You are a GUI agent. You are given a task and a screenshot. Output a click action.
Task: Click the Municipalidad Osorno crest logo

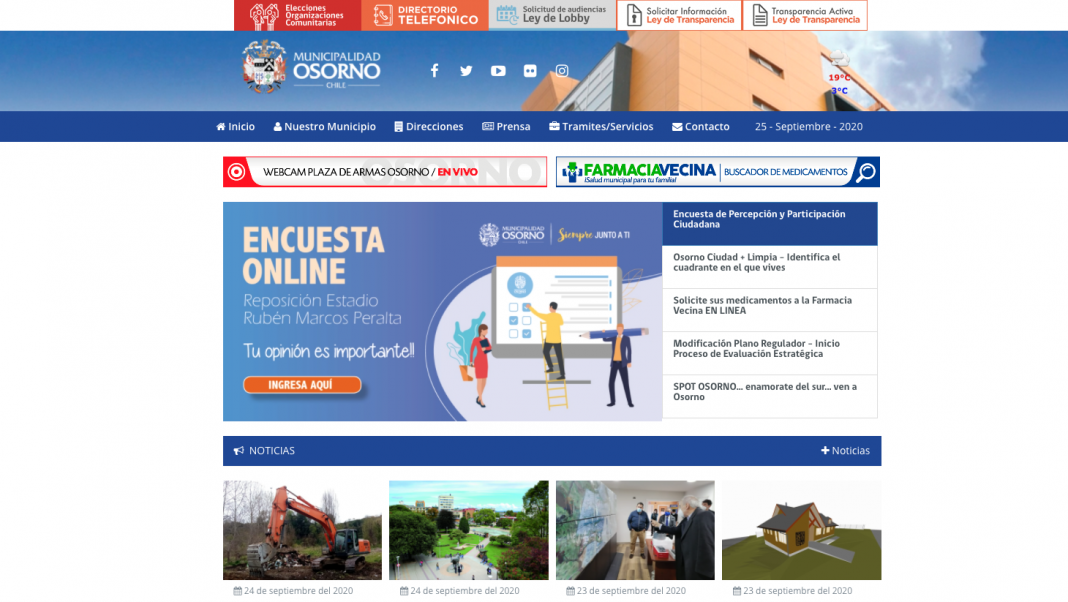264,67
